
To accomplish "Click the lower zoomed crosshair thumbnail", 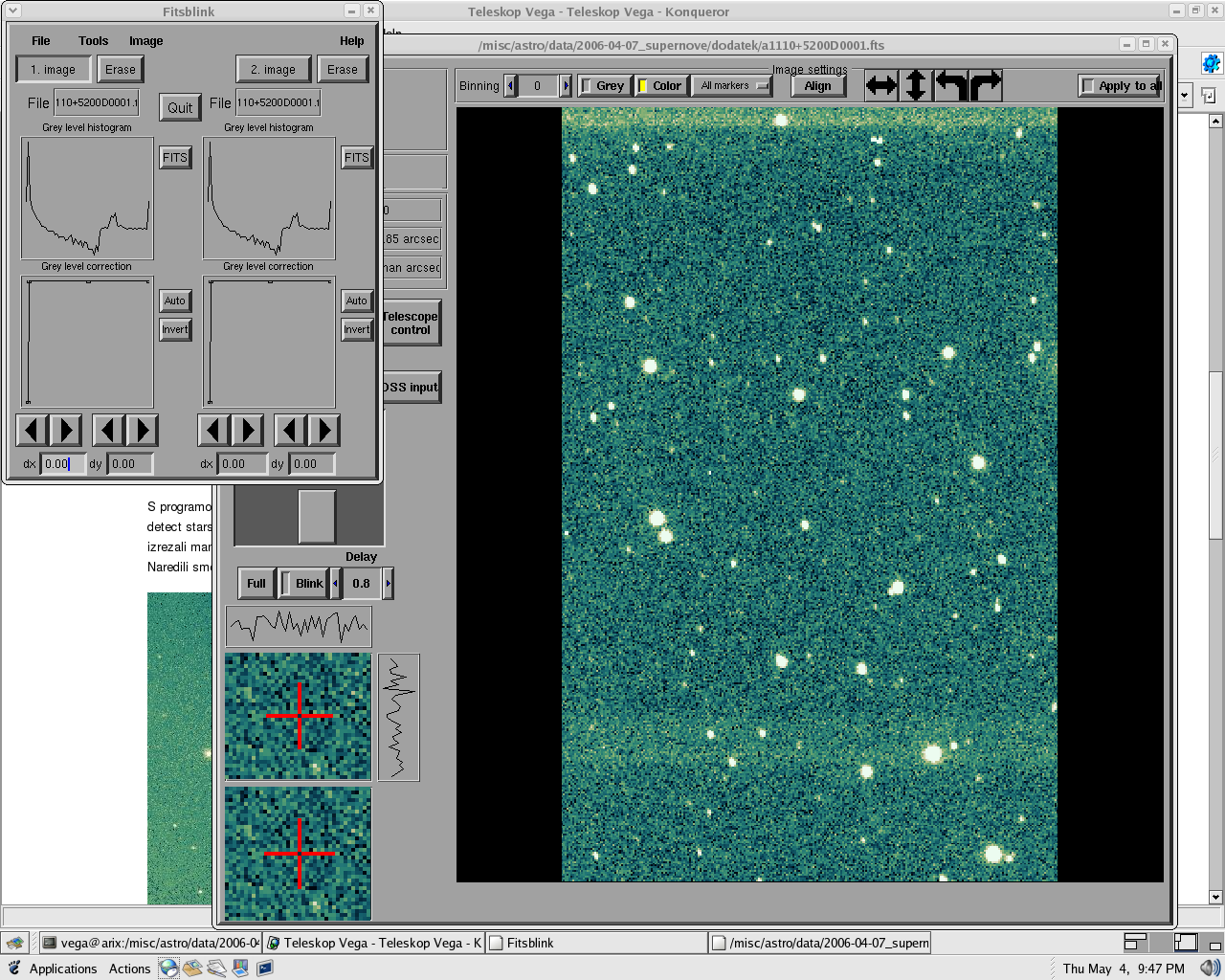I will (x=298, y=854).
